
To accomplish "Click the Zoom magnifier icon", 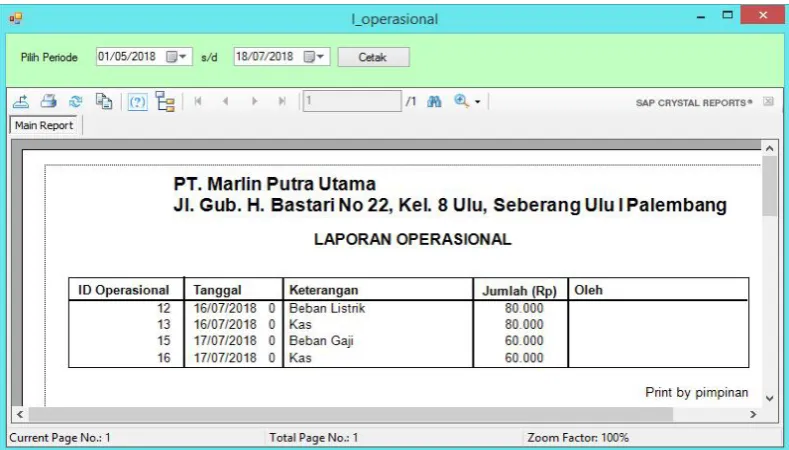I will click(x=461, y=101).
